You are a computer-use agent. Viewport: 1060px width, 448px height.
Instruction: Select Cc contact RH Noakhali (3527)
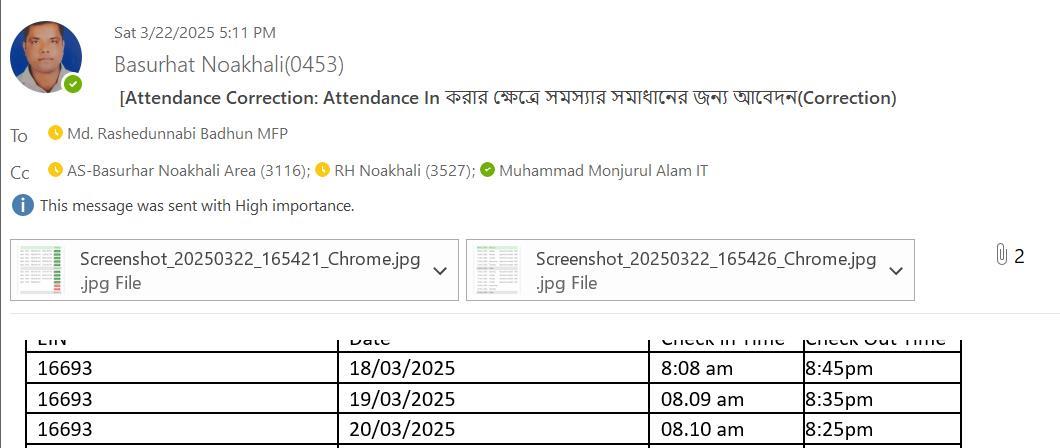tap(405, 171)
